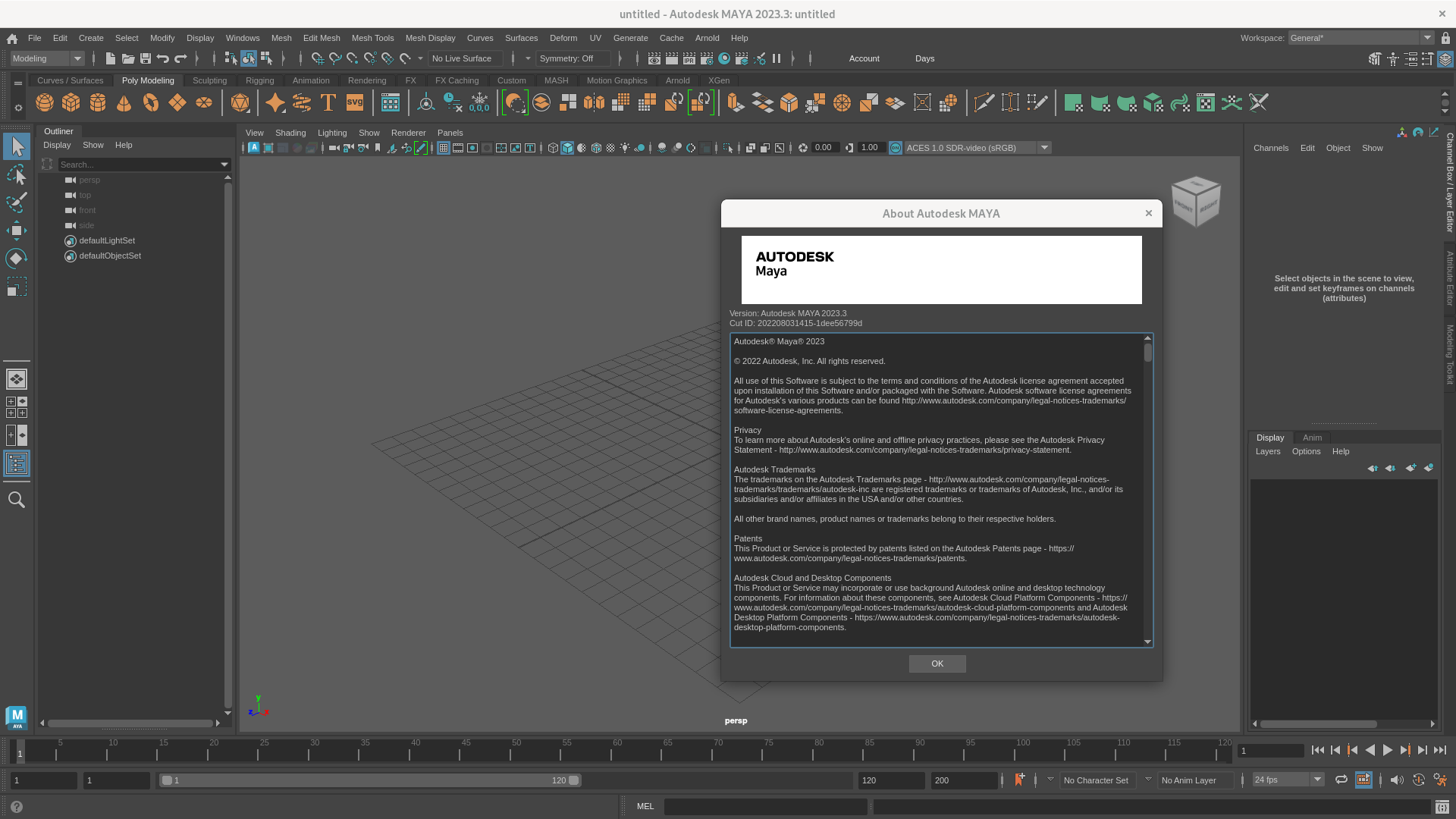Click the view cube in viewport
This screenshot has width=1456, height=819.
coord(1196,201)
